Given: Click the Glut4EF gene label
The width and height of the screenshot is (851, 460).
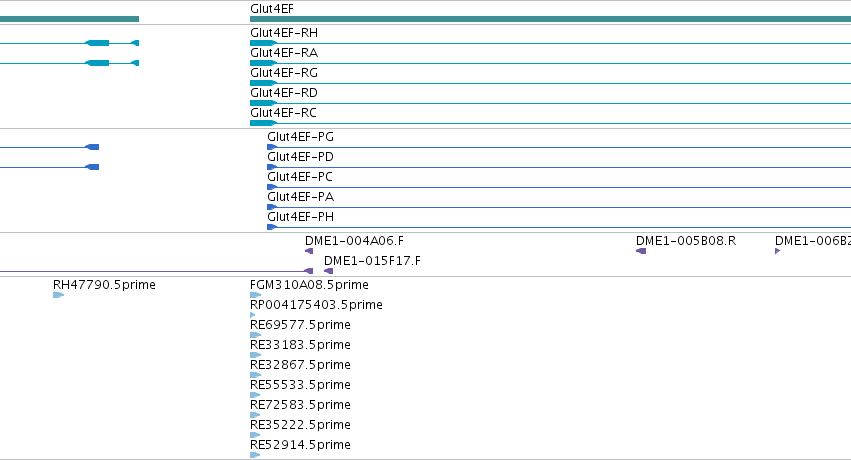Looking at the screenshot, I should [272, 9].
